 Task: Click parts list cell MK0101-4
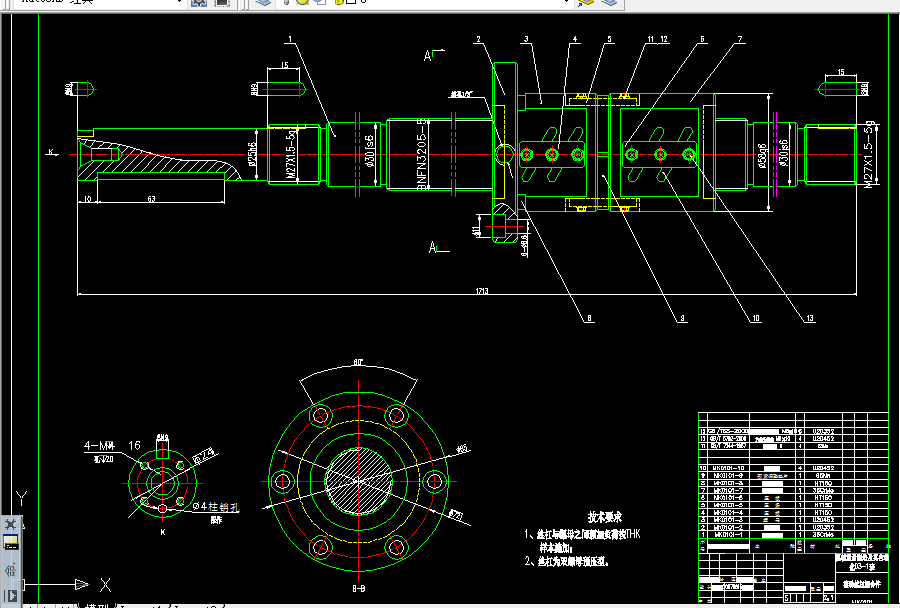click(729, 513)
